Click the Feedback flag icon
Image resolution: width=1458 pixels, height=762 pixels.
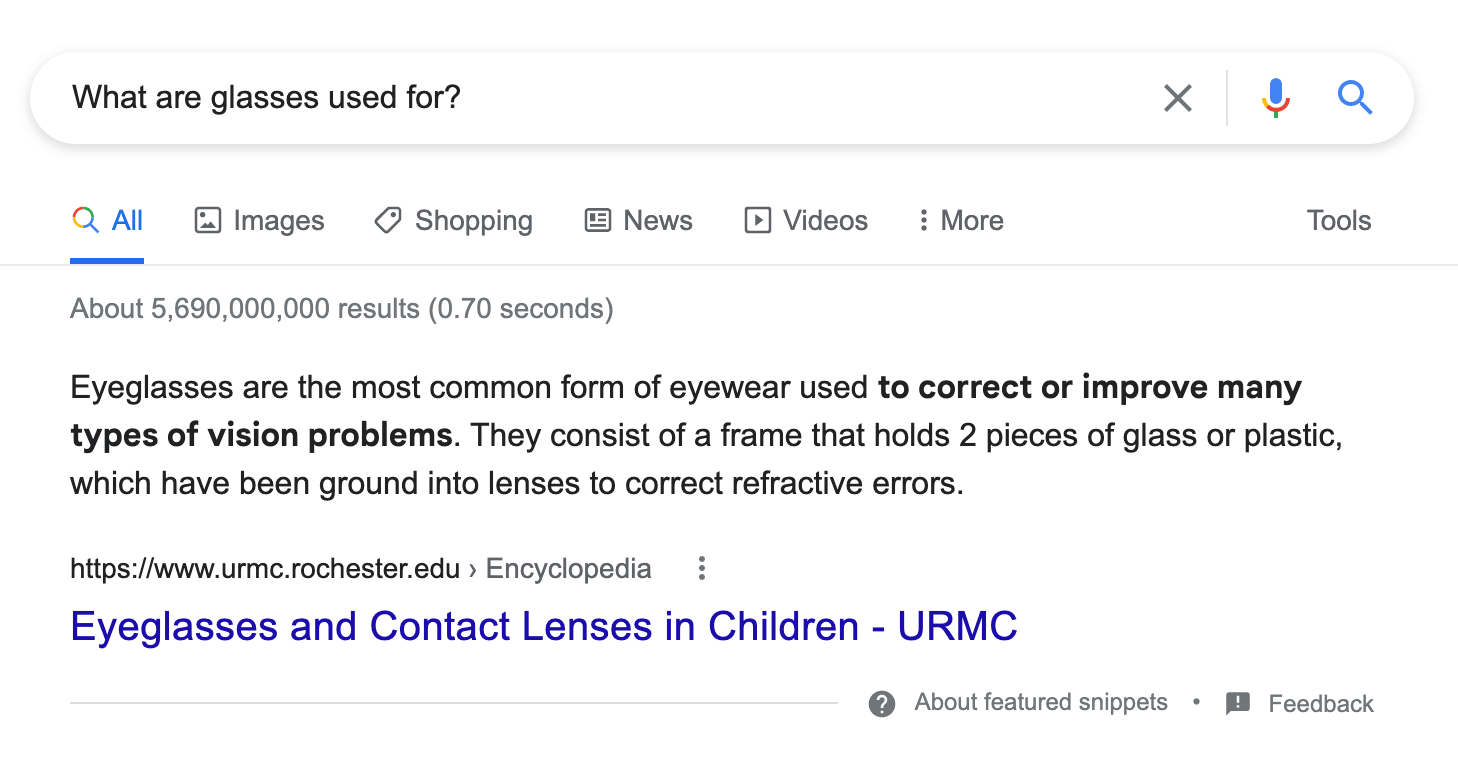tap(1238, 704)
